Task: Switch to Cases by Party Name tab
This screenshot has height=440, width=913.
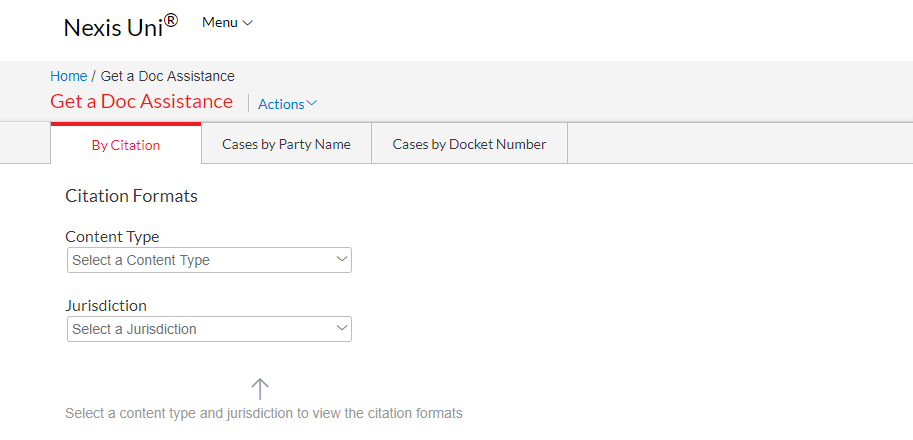Action: [286, 144]
